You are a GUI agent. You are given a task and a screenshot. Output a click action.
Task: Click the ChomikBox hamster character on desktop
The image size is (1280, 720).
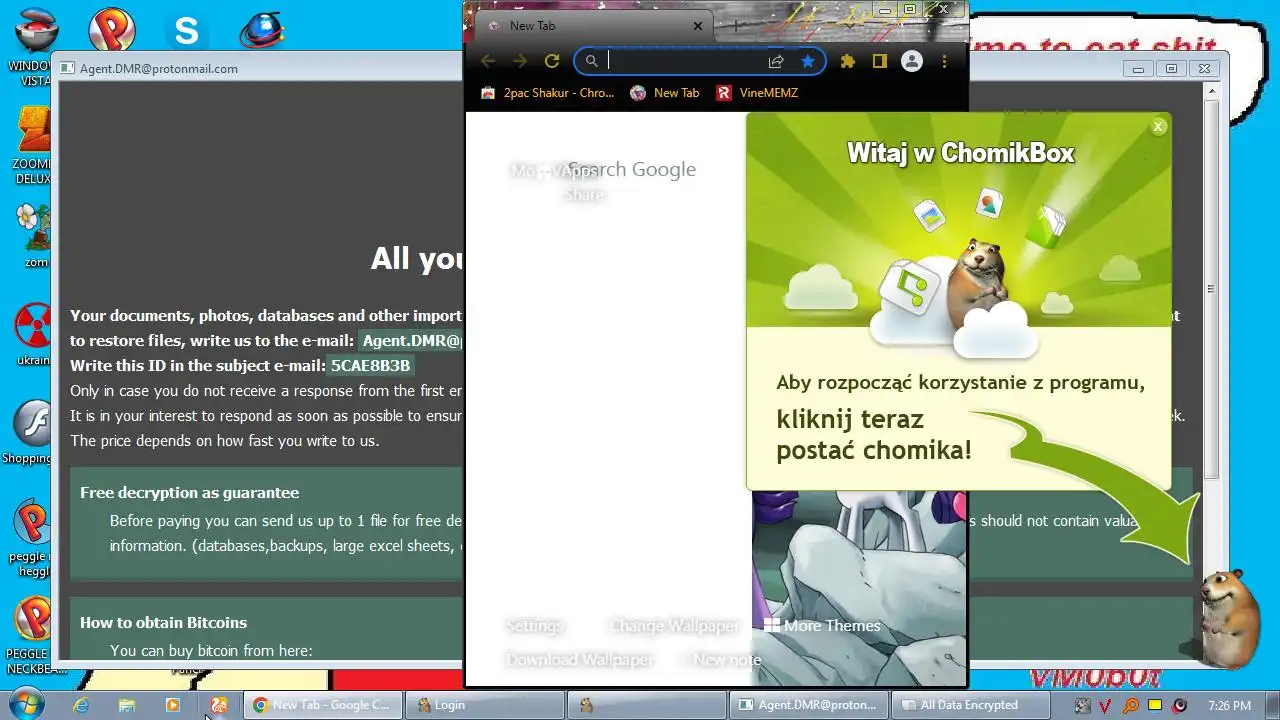coord(1228,617)
